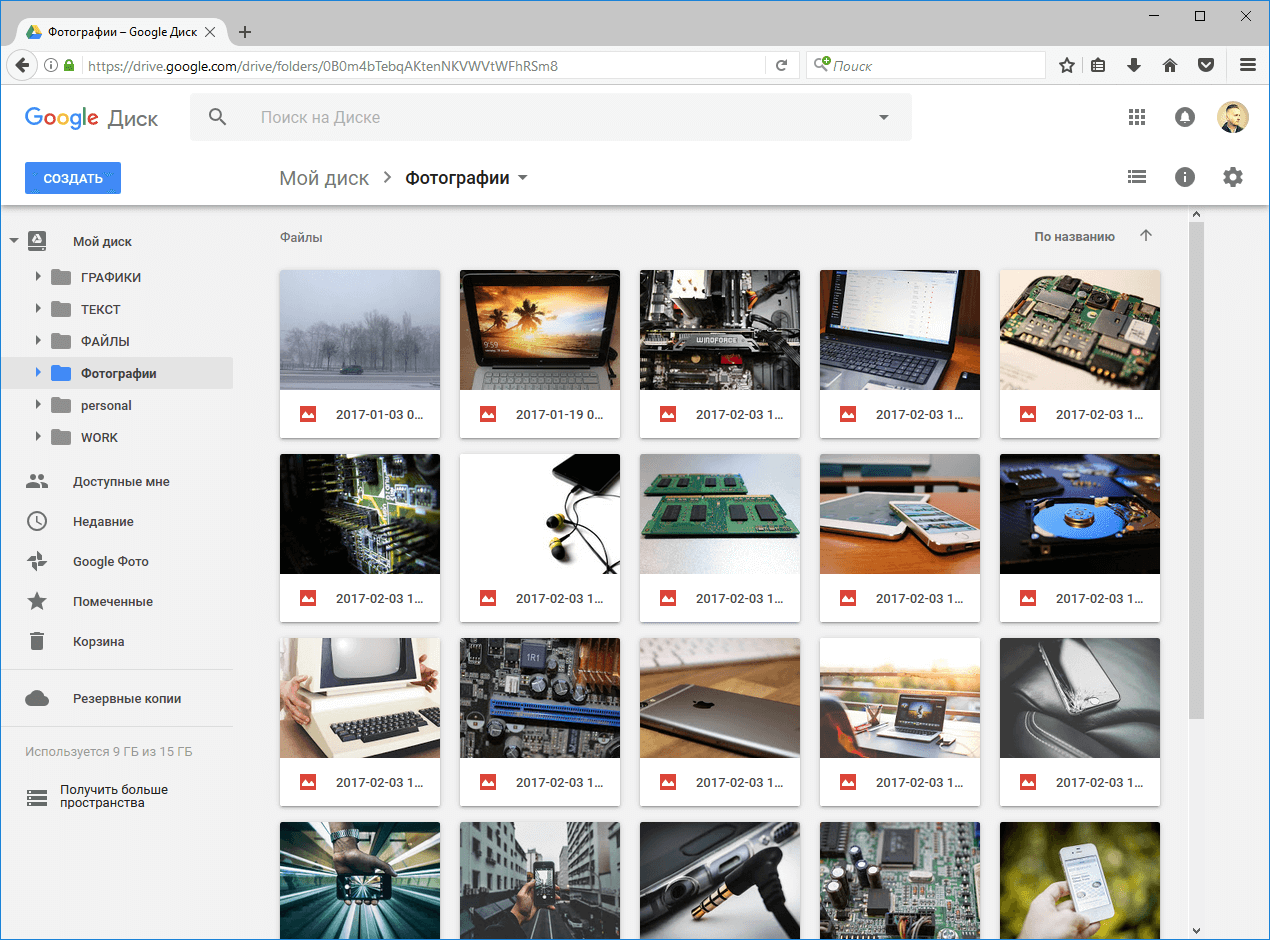Viewport: 1270px width, 940px height.
Task: Select the foggy winter trees photo thumbnail
Action: (x=360, y=330)
